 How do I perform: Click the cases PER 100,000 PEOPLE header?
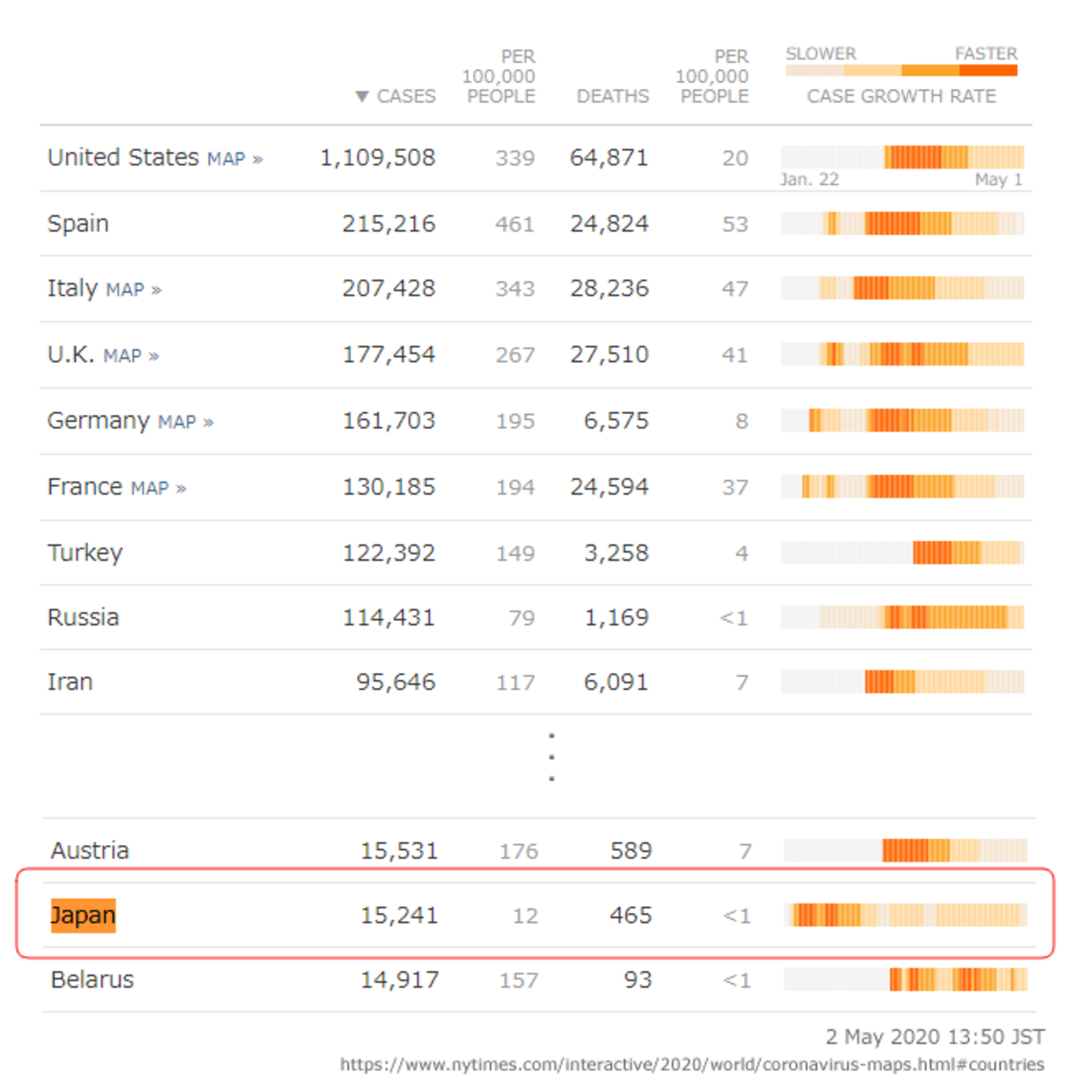coord(500,76)
